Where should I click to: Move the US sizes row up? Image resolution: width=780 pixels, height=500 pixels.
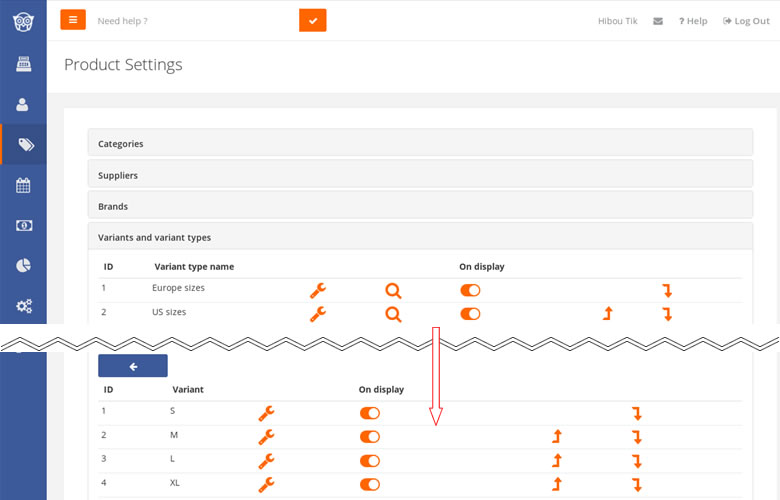(607, 313)
